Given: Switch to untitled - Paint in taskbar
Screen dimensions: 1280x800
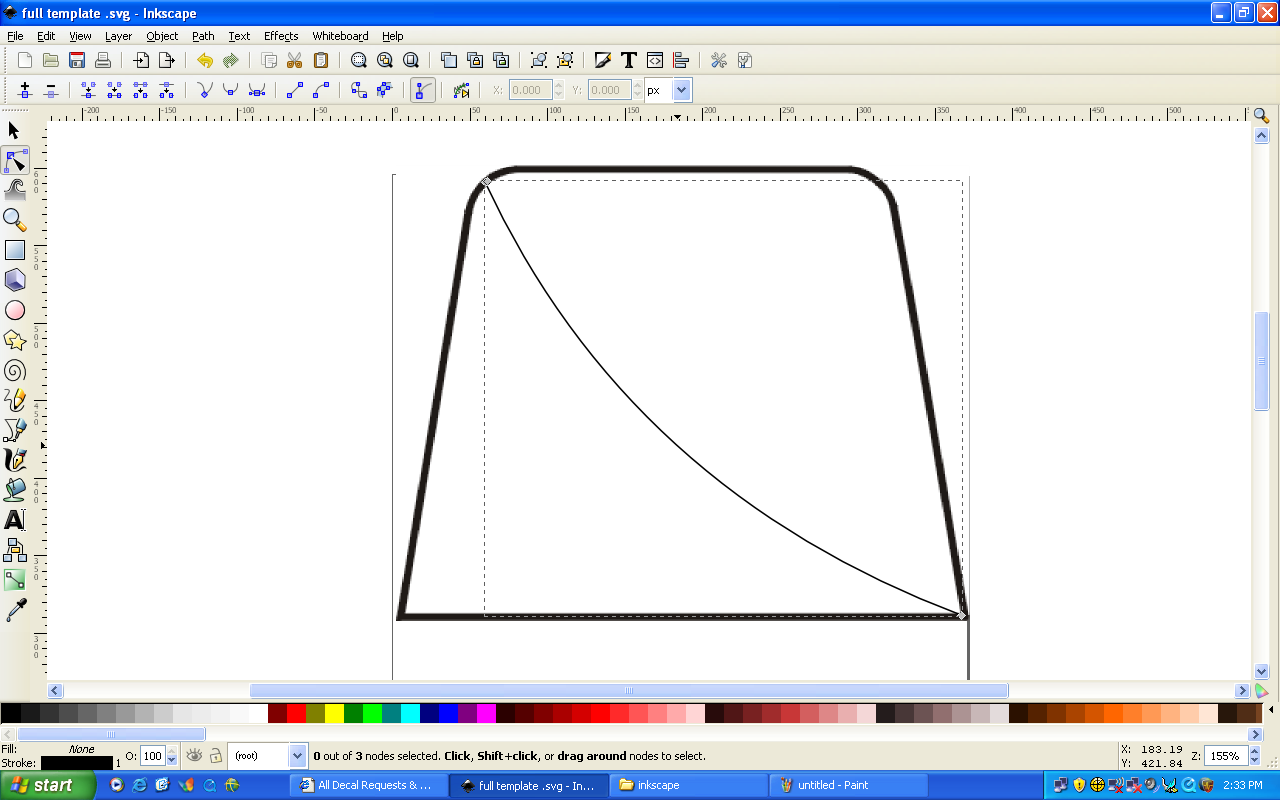Looking at the screenshot, I should 849,785.
